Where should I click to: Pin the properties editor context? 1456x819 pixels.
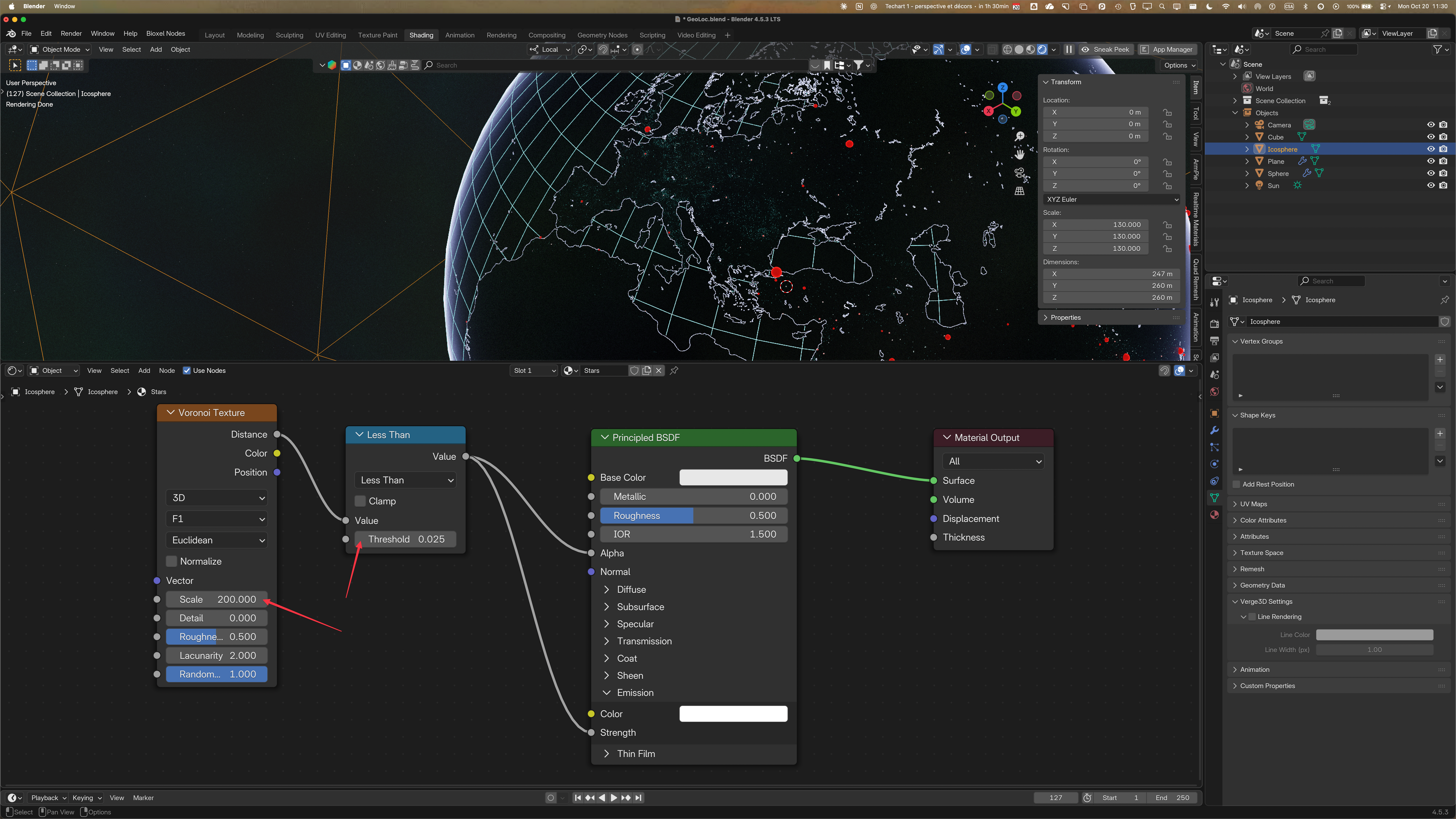[1445, 300]
